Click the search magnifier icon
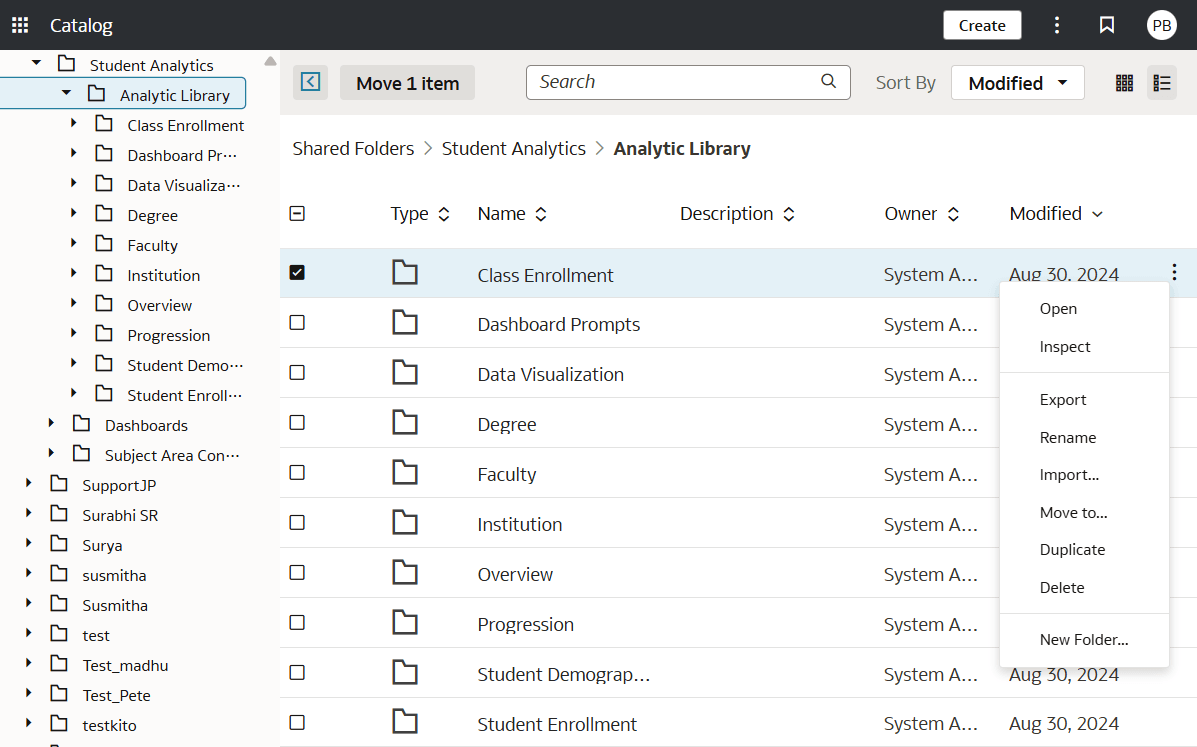This screenshot has height=747, width=1197. (828, 81)
